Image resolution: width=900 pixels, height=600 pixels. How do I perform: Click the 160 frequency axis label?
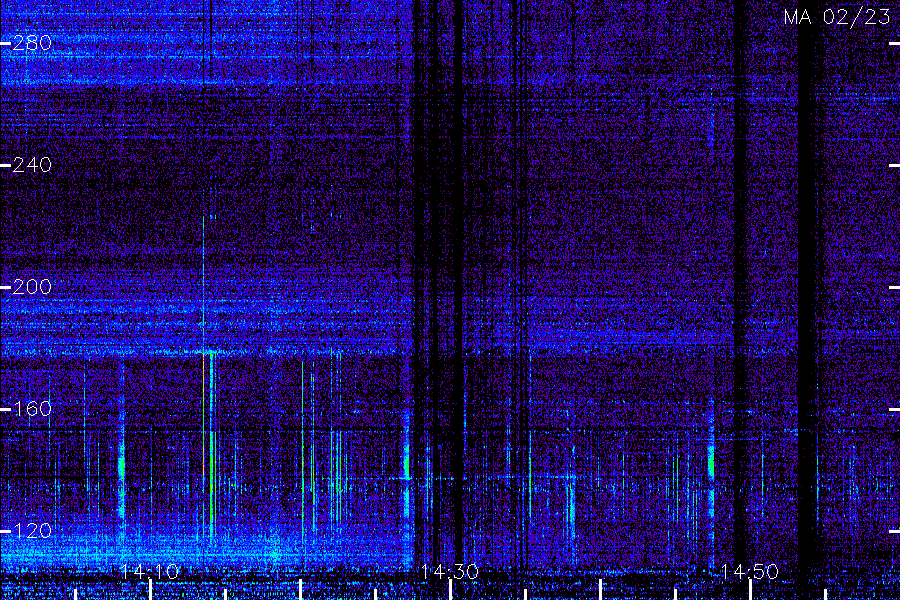tap(32, 409)
